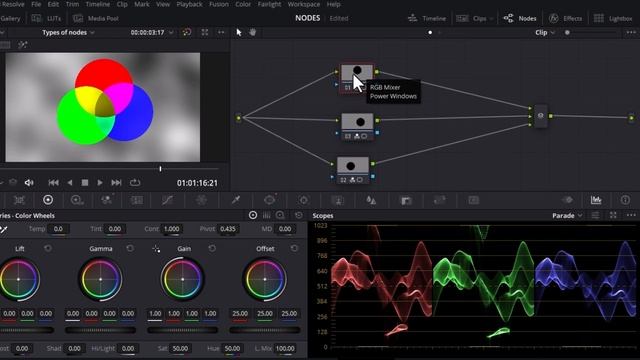Image resolution: width=640 pixels, height=360 pixels.
Task: Switch color wheels to Primaries Bars mode
Action: (267, 215)
